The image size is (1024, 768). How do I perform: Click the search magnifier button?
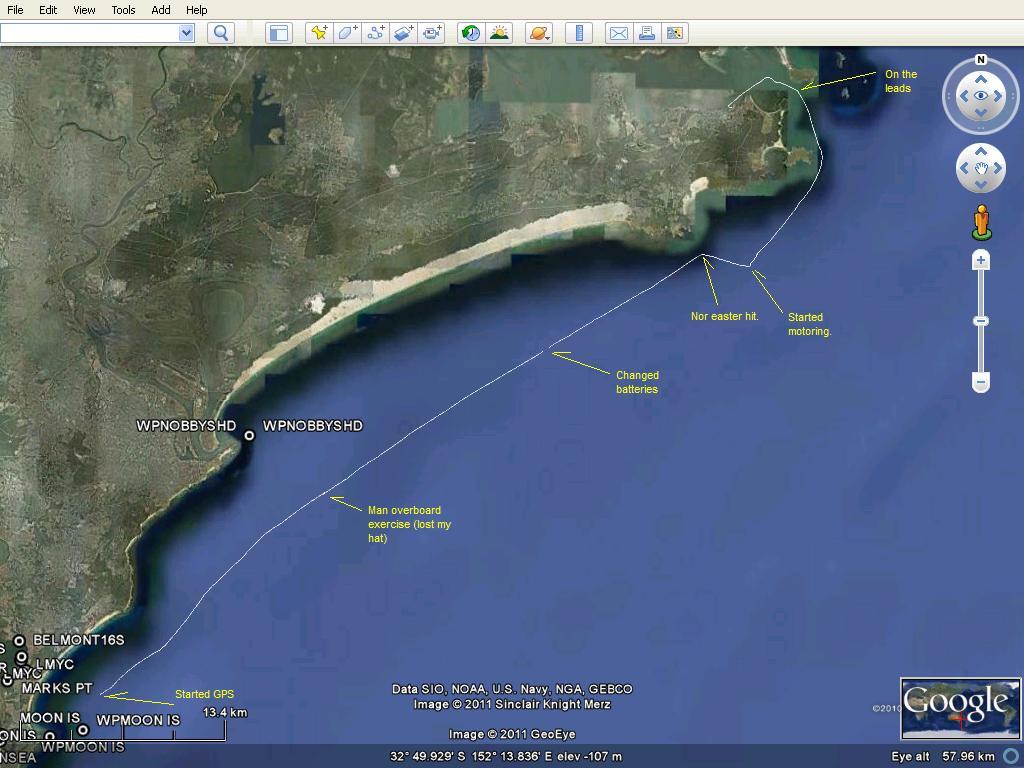[x=221, y=33]
